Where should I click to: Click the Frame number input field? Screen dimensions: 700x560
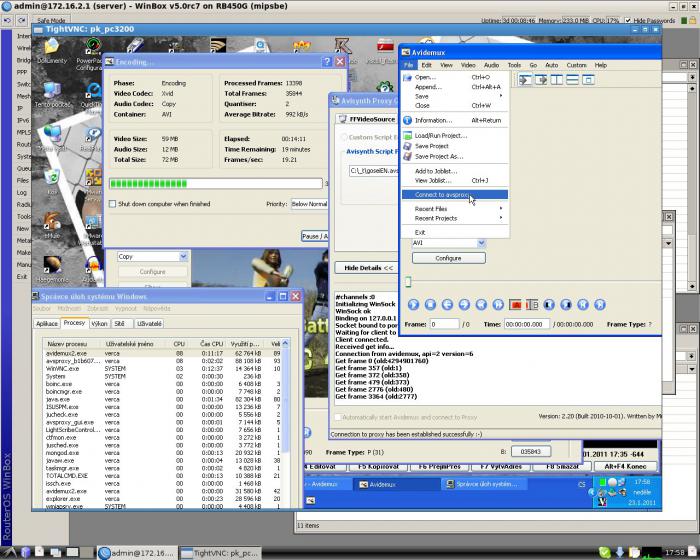(x=445, y=324)
